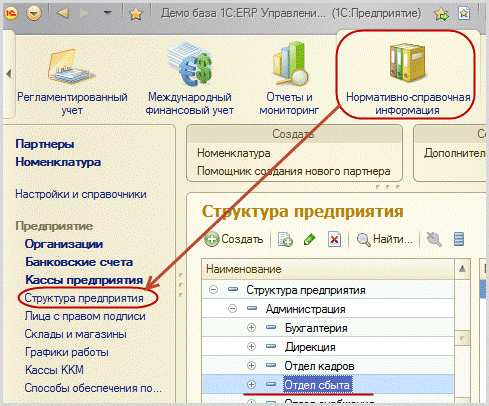Image resolution: width=489 pixels, height=406 pixels.
Task: Select the Бухгалтерия row
Action: 328,328
